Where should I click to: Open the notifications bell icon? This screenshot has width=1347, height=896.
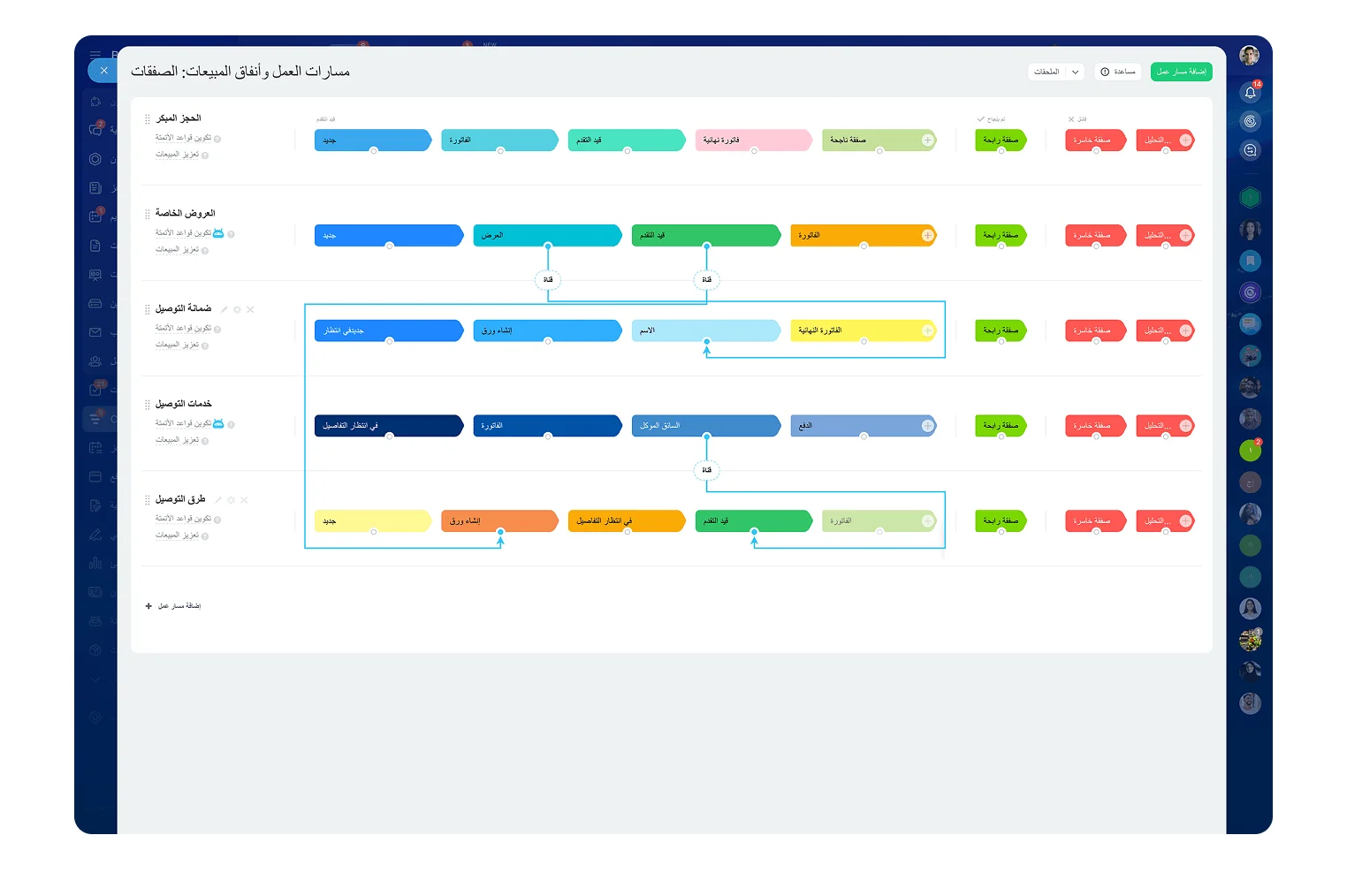pos(1250,92)
